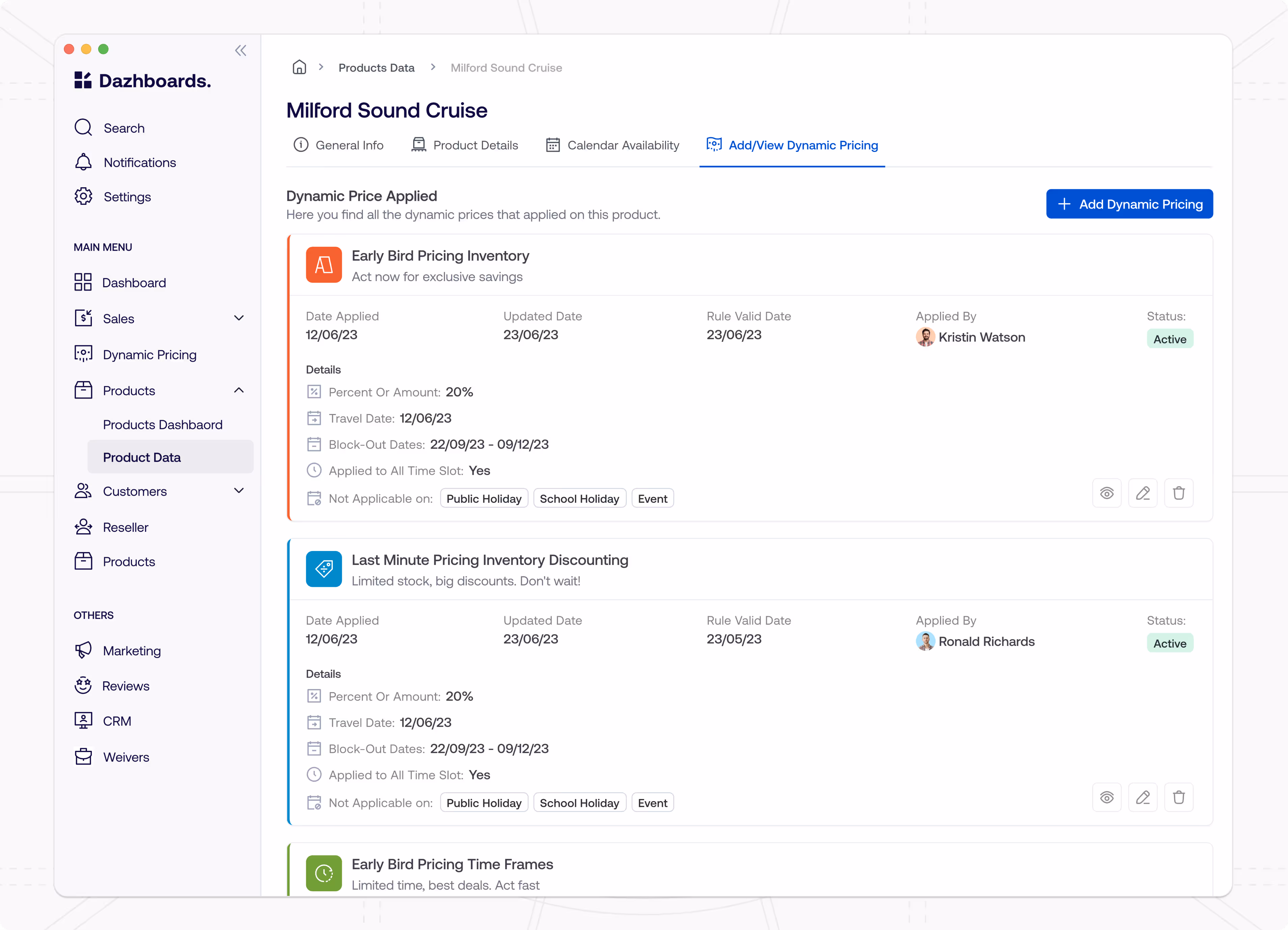Delete Last Minute Pricing rule
Screen dimensions: 1288x930
(1178, 797)
